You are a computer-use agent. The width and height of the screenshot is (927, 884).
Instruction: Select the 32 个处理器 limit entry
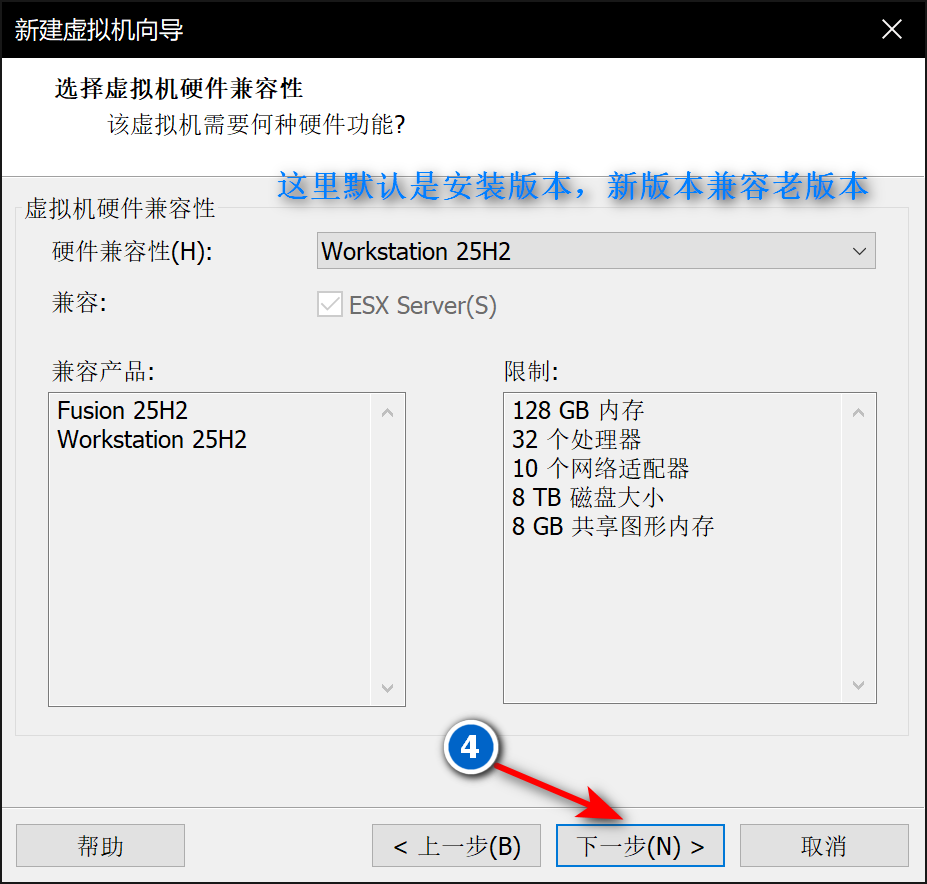(576, 439)
